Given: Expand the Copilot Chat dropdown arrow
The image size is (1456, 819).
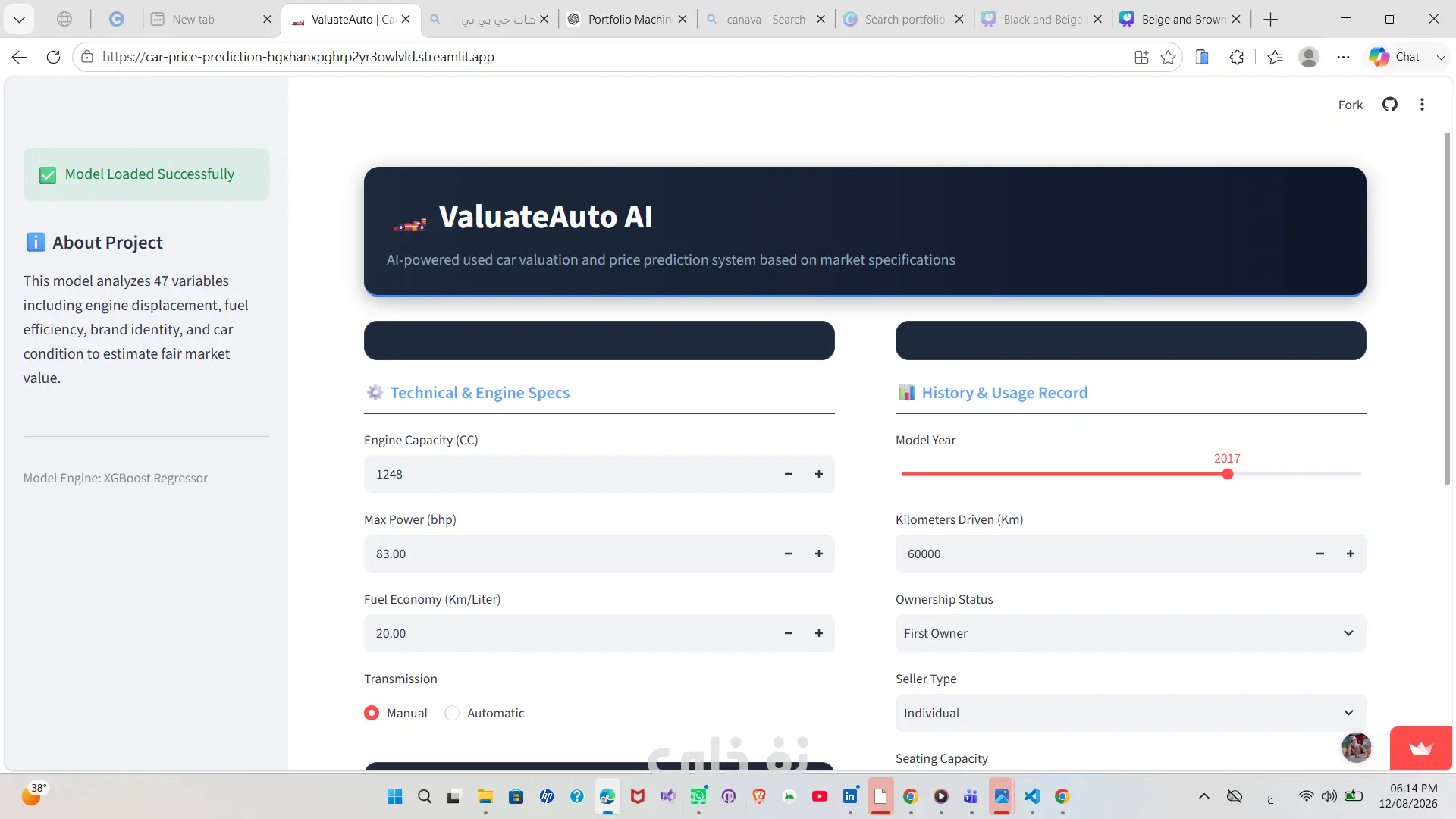Looking at the screenshot, I should click(1441, 57).
